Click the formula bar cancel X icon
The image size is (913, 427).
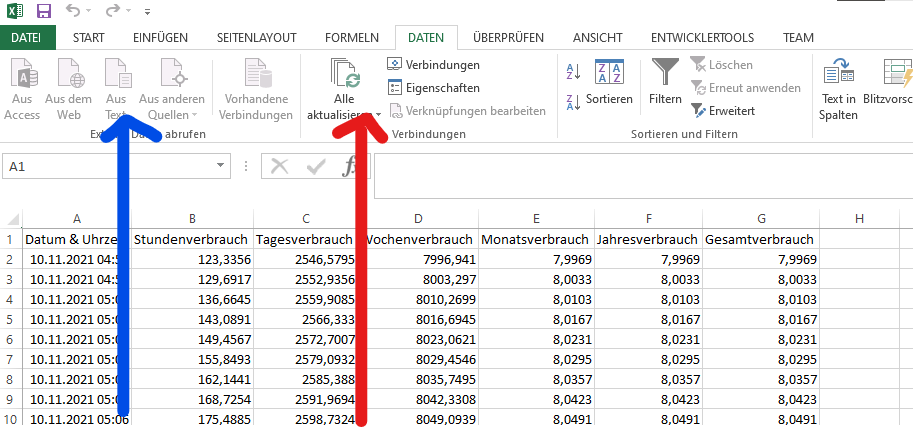pyautogui.click(x=279, y=167)
